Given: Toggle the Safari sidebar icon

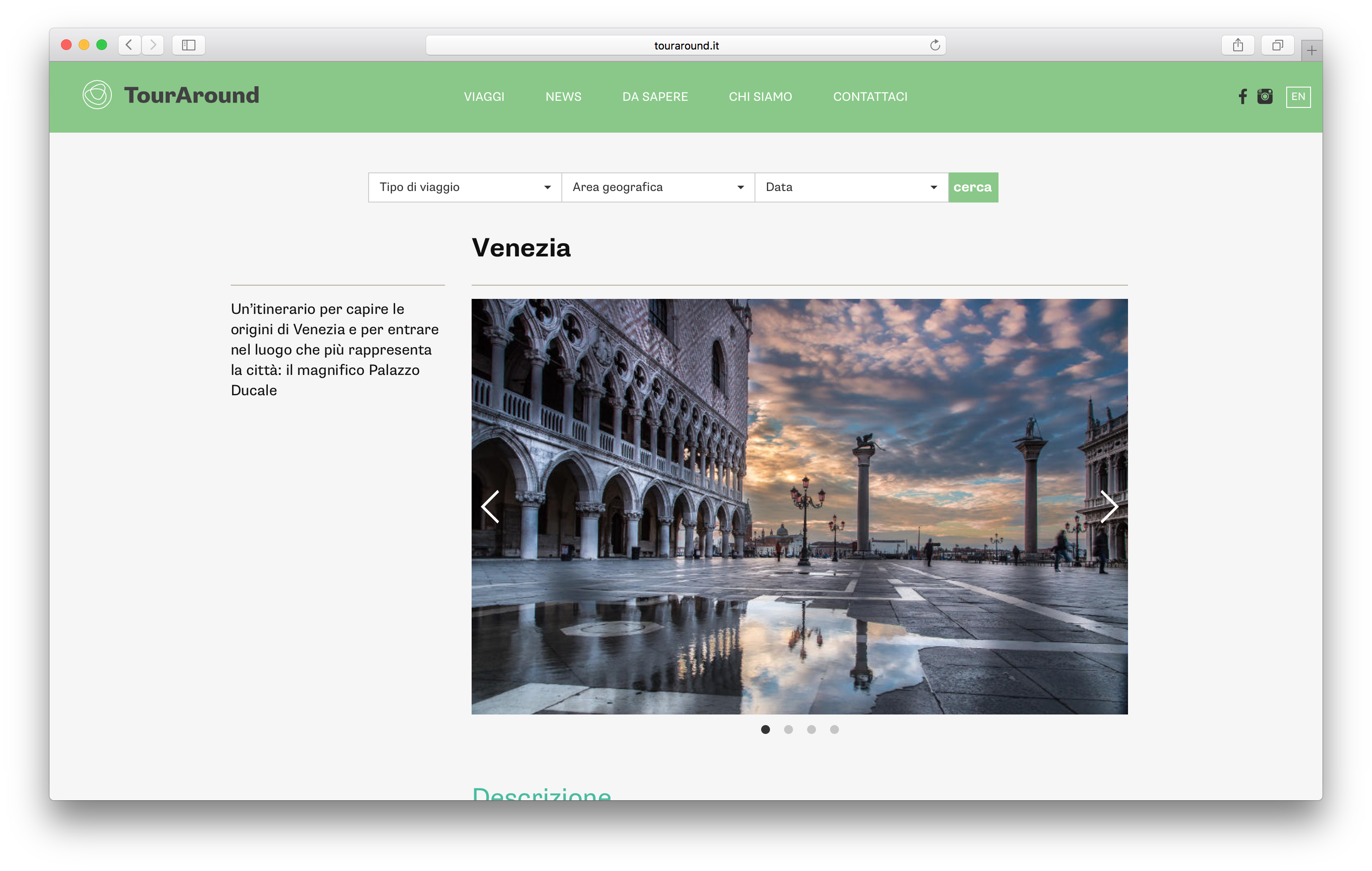Looking at the screenshot, I should click(x=189, y=45).
